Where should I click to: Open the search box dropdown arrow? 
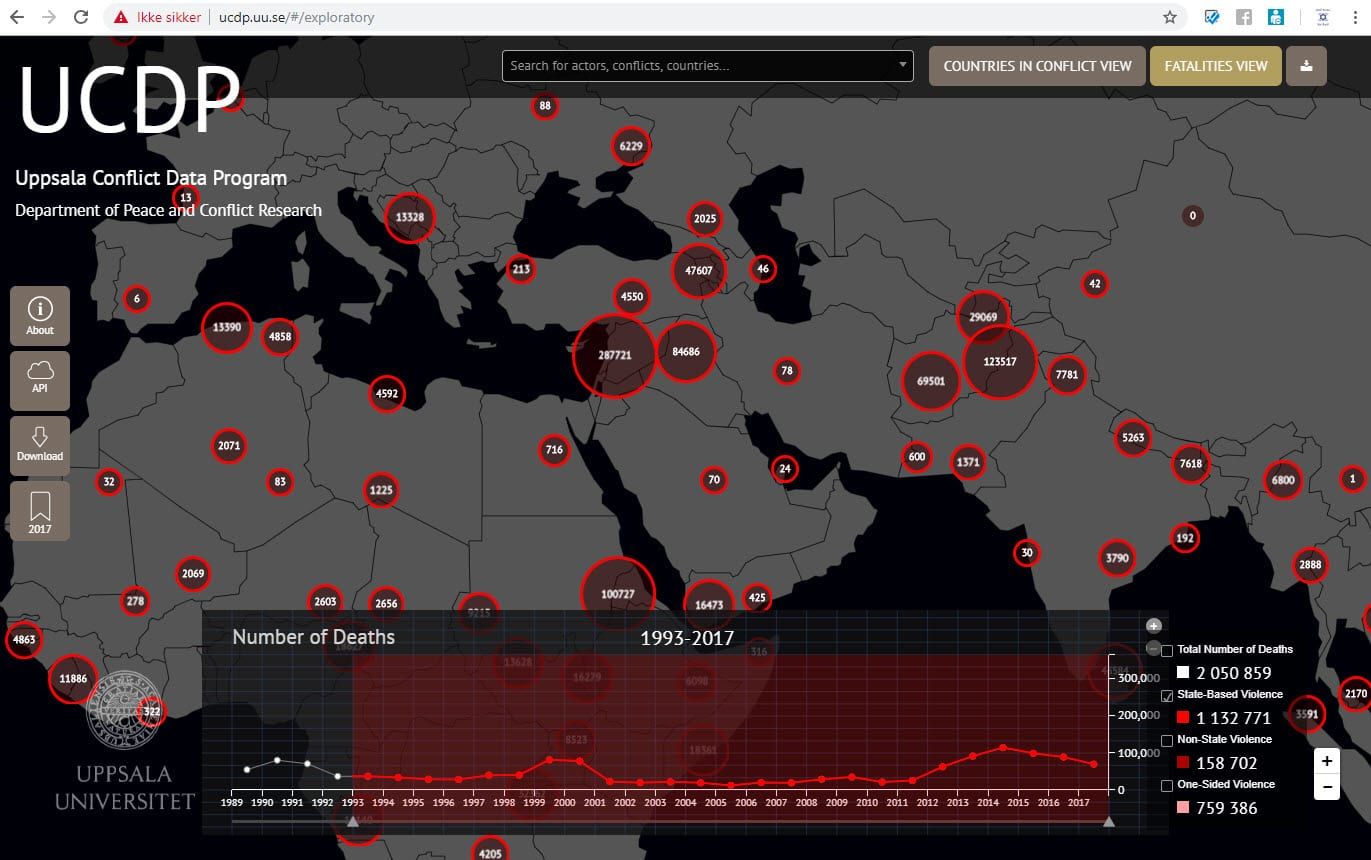point(902,65)
